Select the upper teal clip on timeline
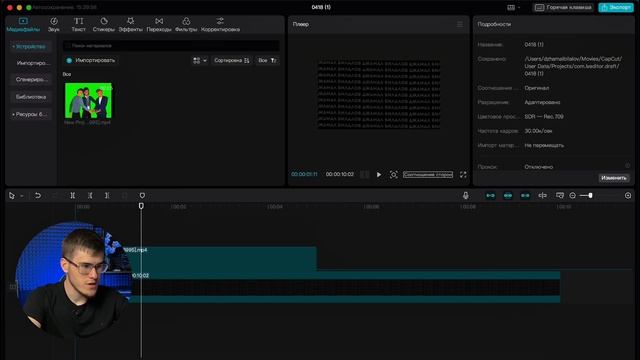This screenshot has width=640, height=360. (x=222, y=258)
